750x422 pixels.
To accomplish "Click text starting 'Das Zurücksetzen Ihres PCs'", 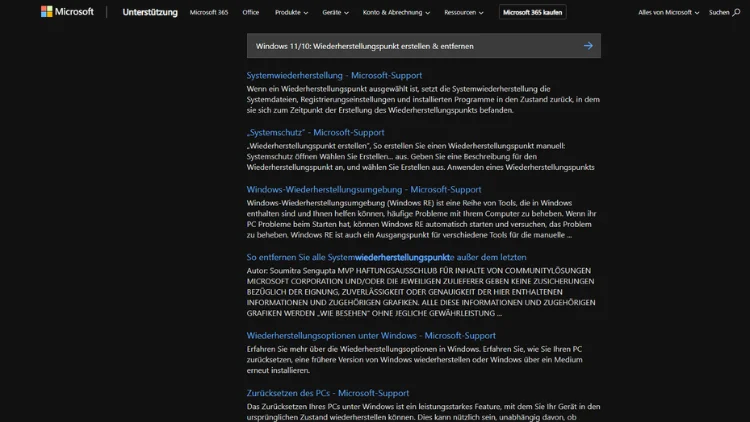I will pos(423,412).
